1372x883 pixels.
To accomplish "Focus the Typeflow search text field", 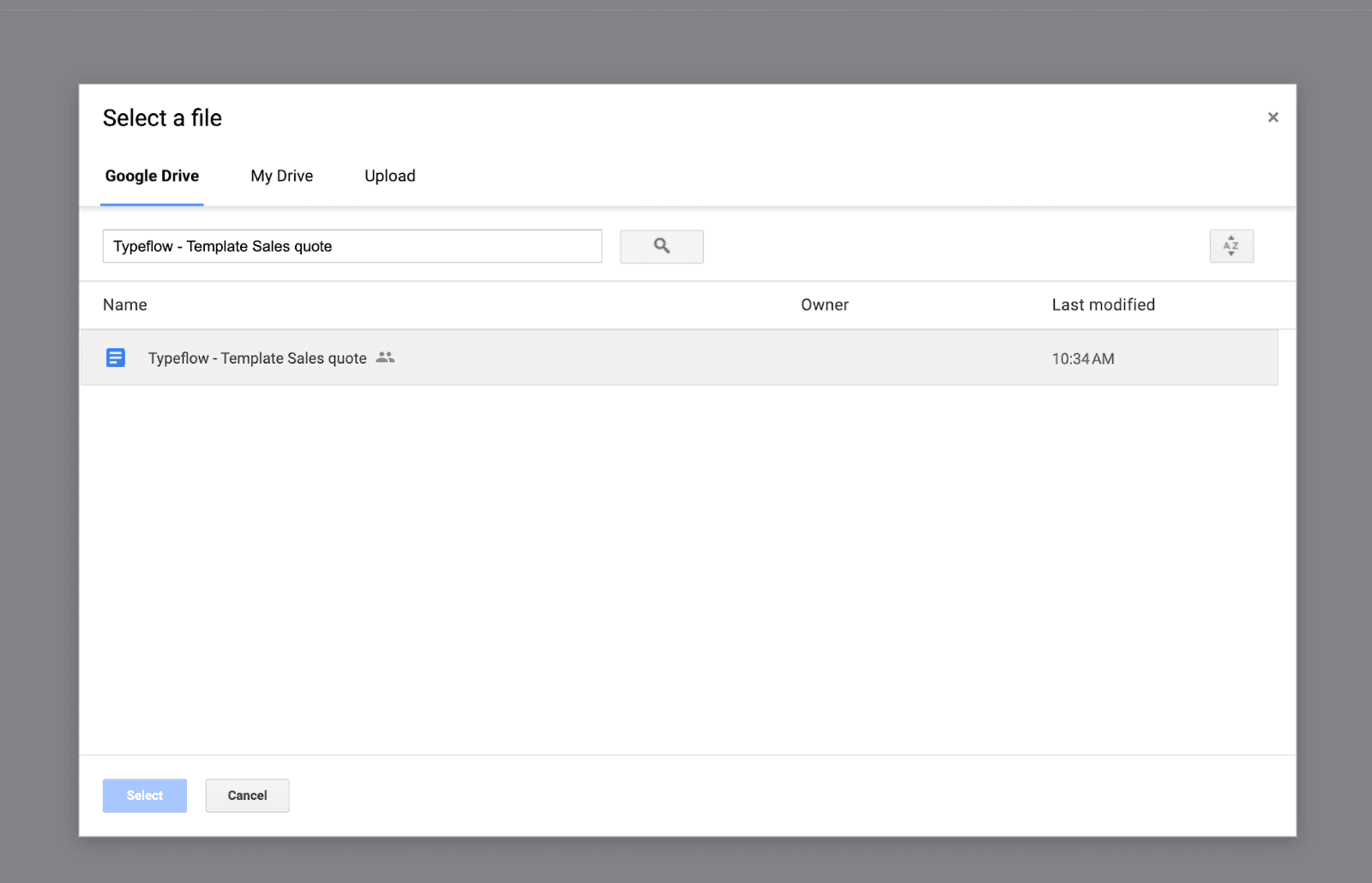I will click(352, 246).
